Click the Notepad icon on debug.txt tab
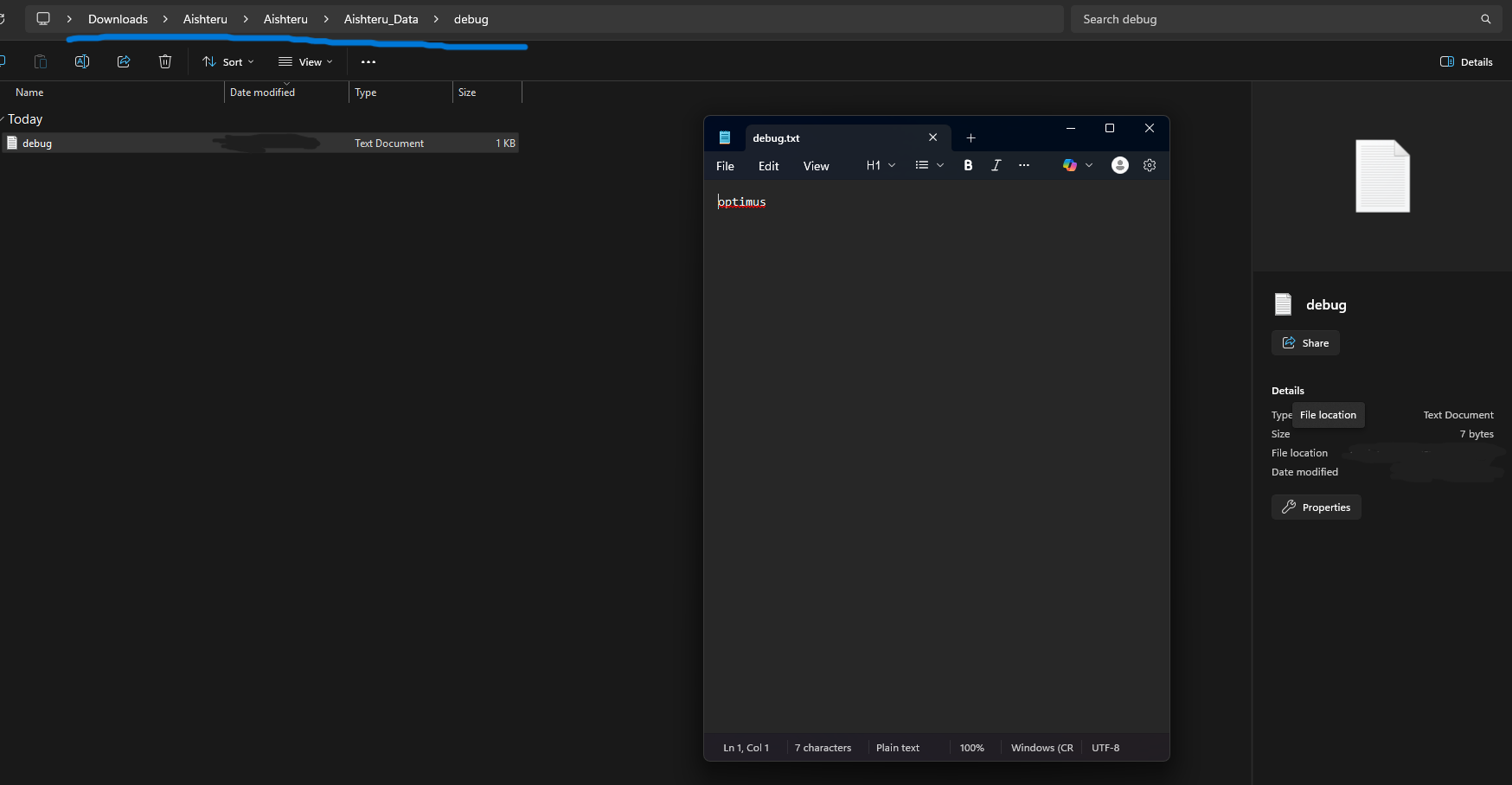Image resolution: width=1512 pixels, height=785 pixels. point(725,137)
